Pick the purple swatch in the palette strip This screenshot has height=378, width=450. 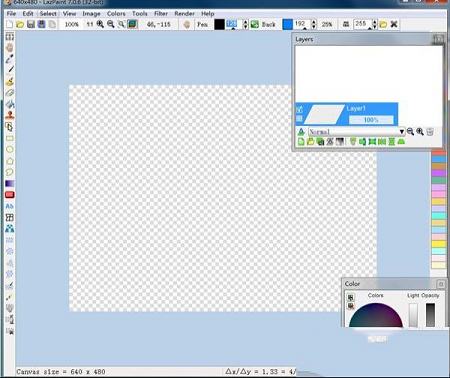click(x=439, y=173)
